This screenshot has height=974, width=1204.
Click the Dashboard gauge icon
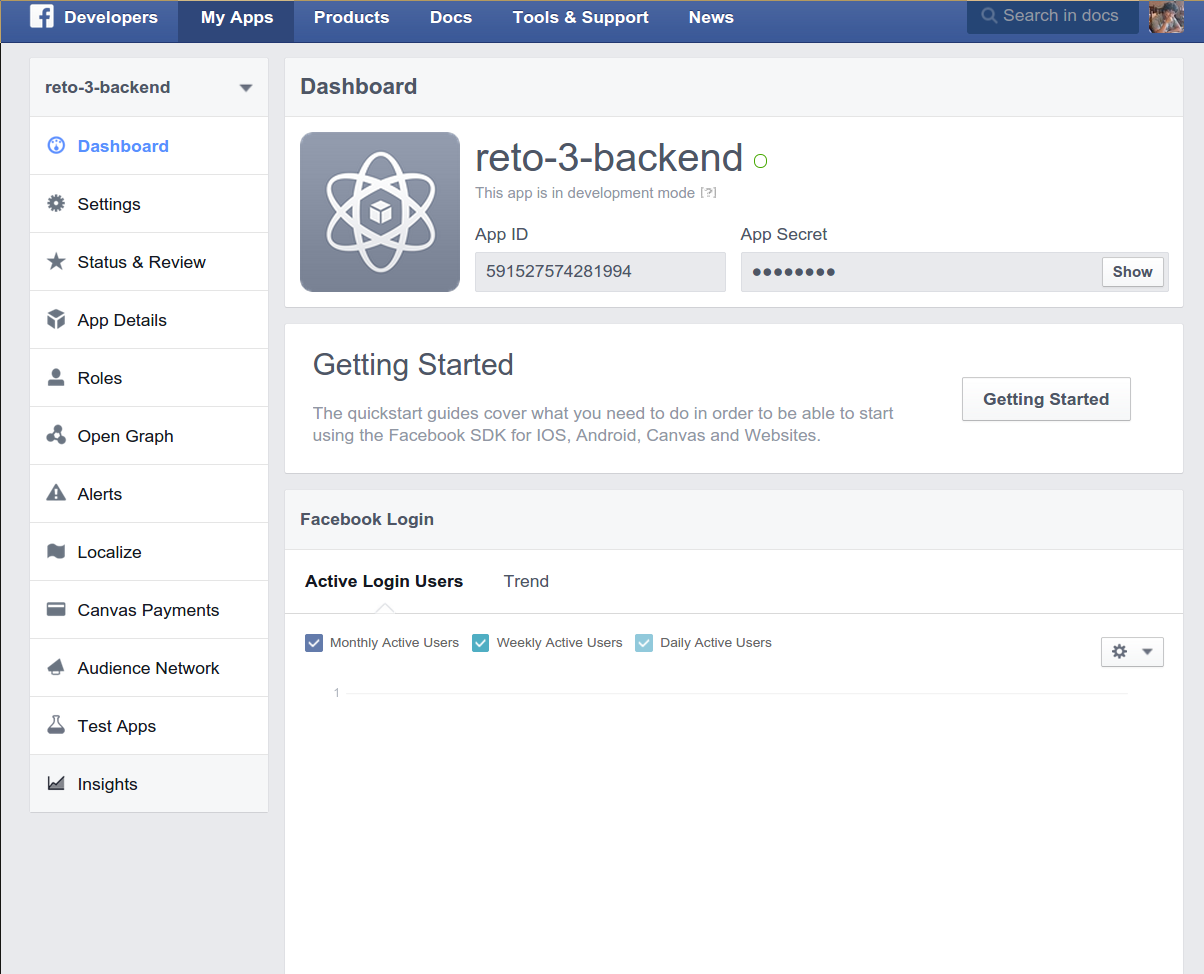tap(56, 145)
